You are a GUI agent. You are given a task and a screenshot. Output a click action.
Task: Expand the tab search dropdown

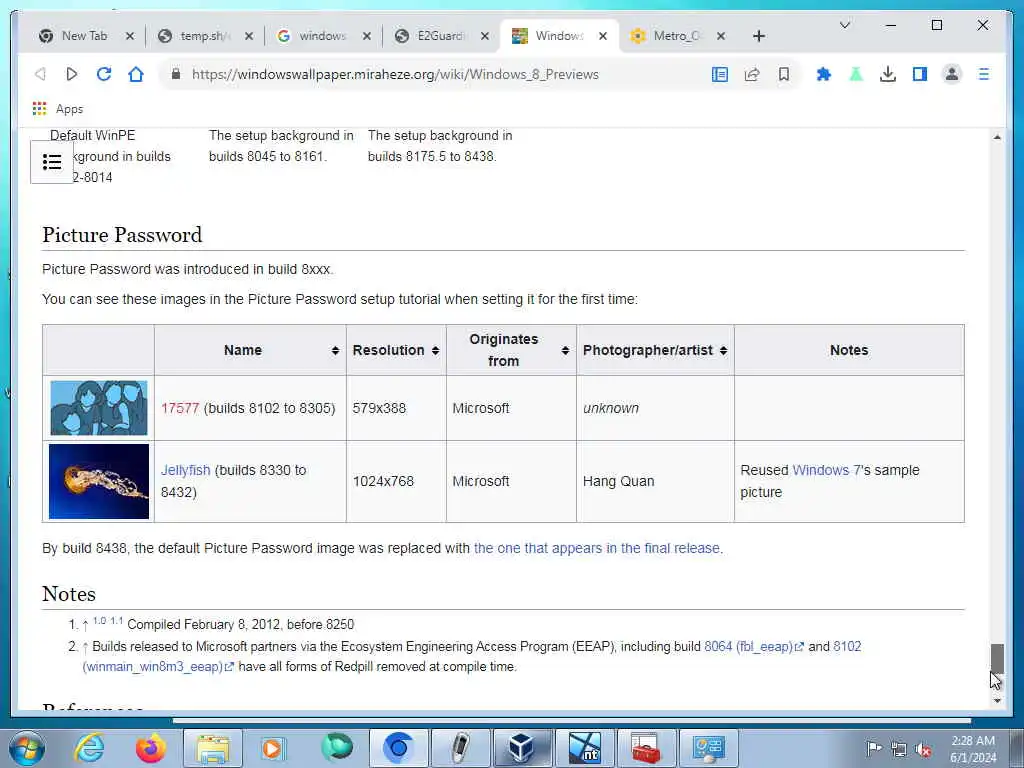pyautogui.click(x=844, y=25)
